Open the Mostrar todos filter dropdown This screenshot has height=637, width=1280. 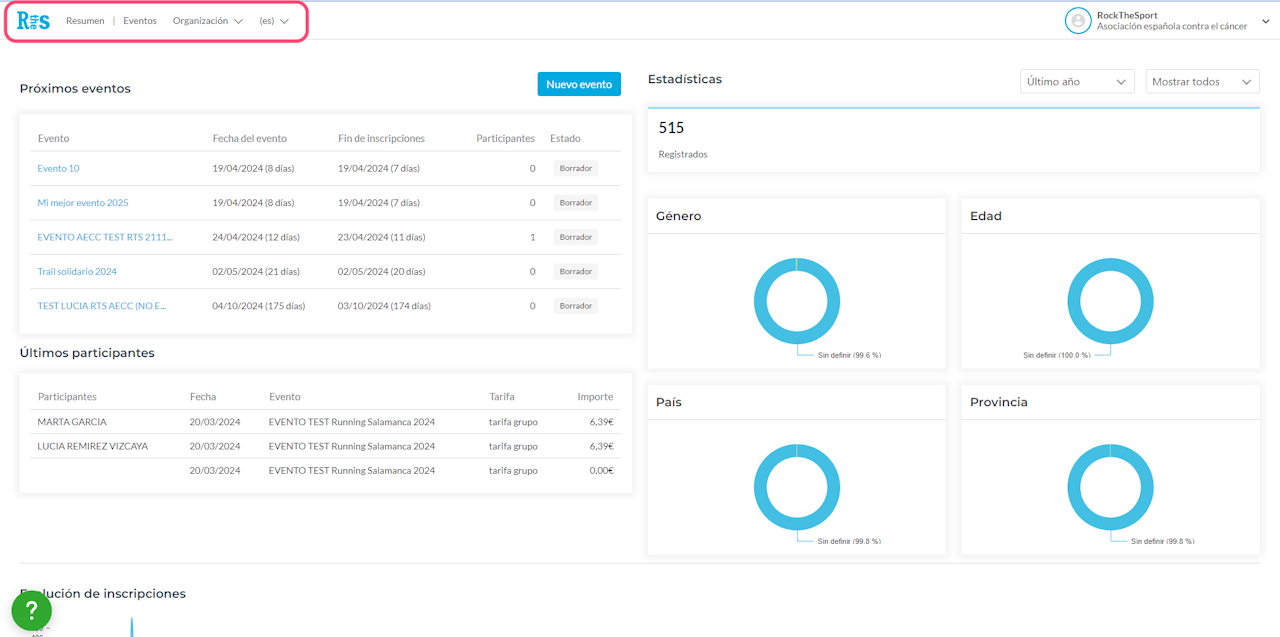click(1201, 82)
